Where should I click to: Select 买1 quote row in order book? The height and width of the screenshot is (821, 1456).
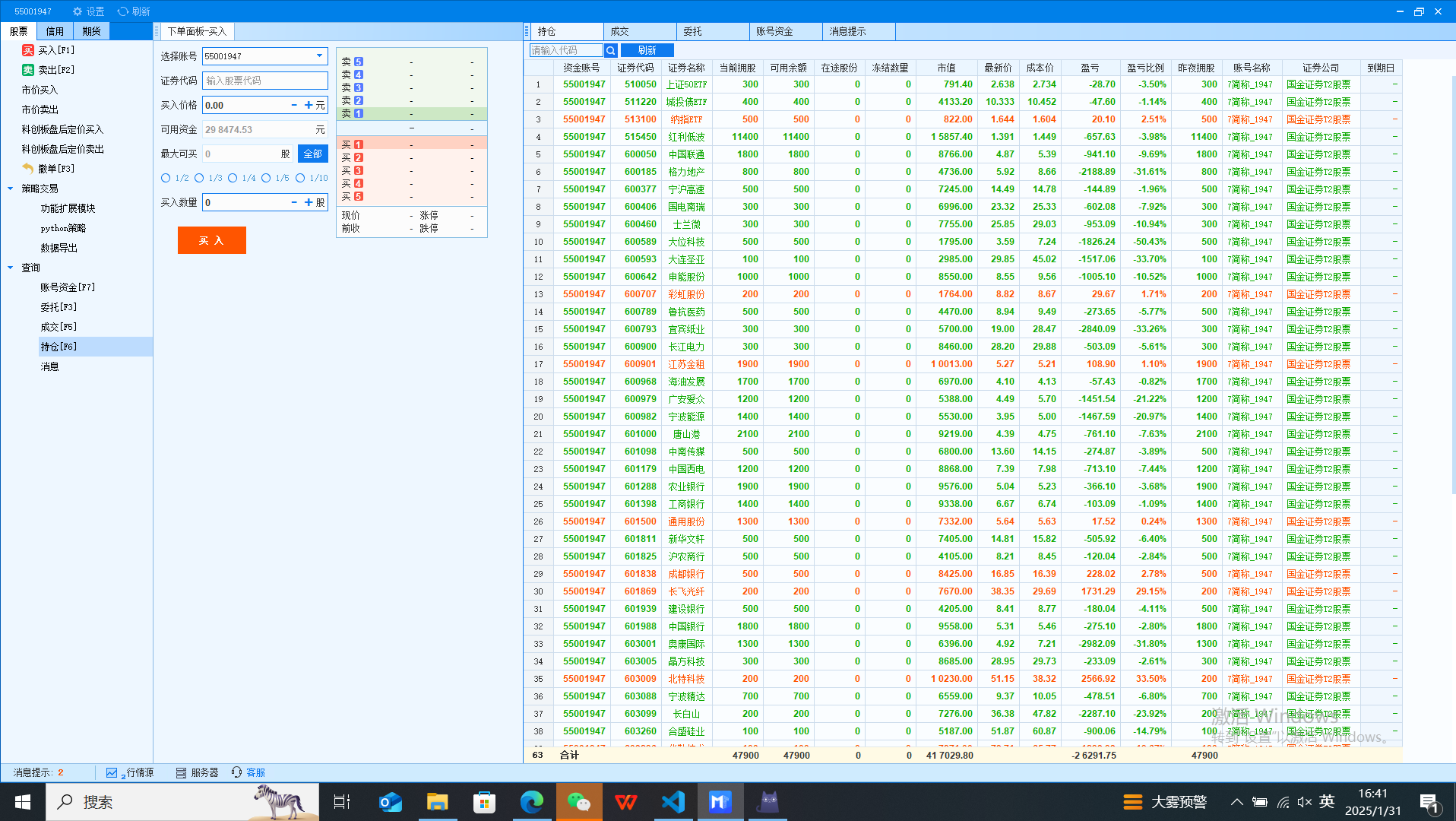tap(411, 144)
